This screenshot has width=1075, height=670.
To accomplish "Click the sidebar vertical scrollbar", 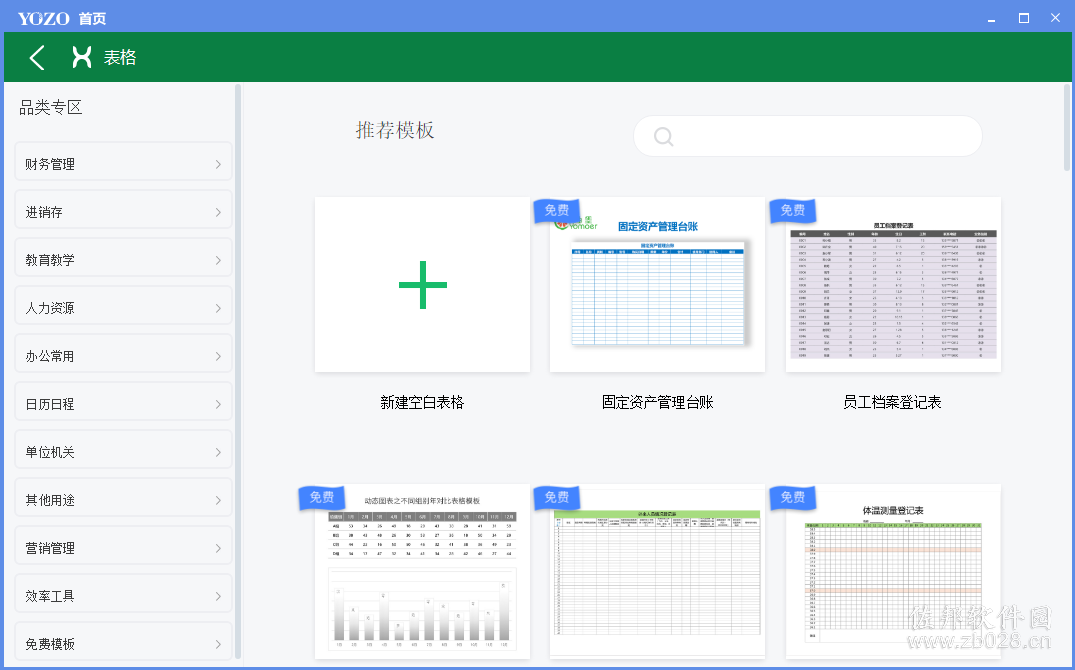I will click(x=238, y=372).
